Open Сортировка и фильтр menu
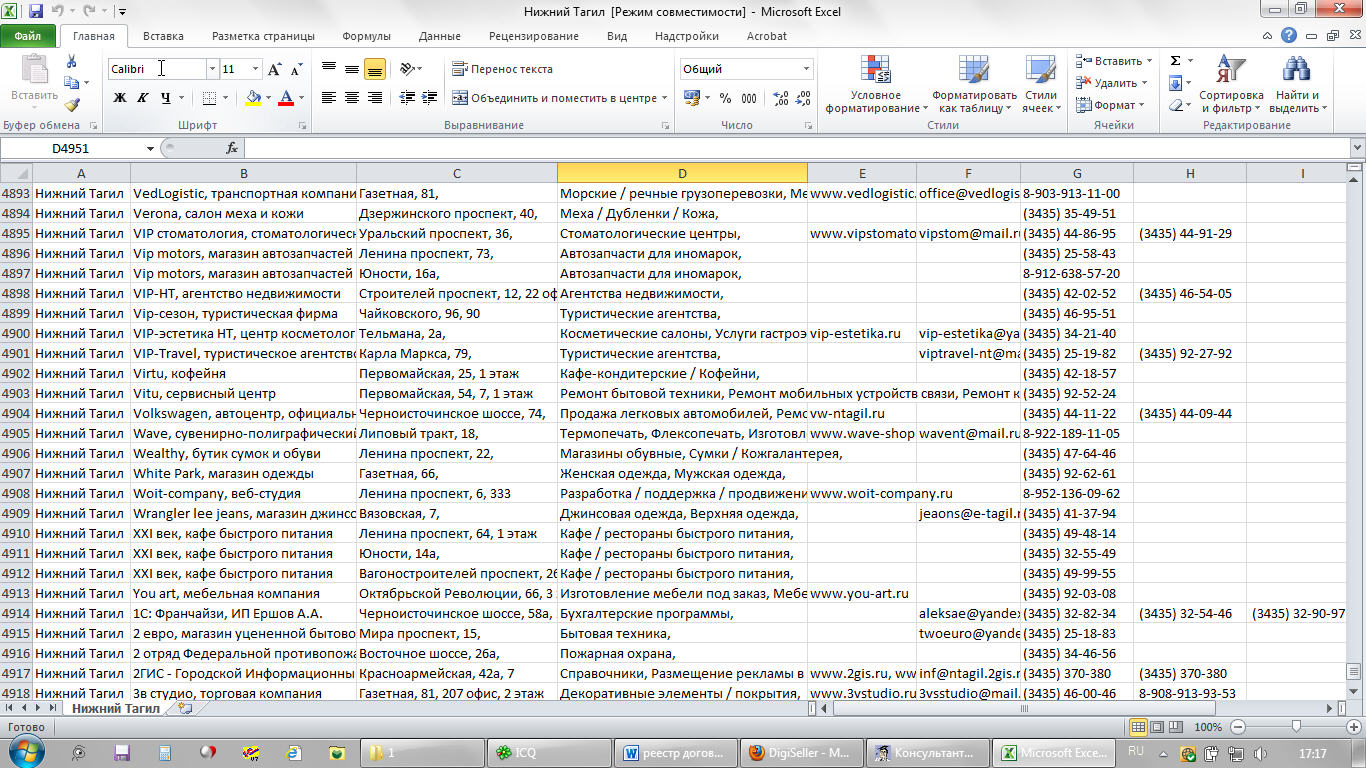 [1231, 84]
